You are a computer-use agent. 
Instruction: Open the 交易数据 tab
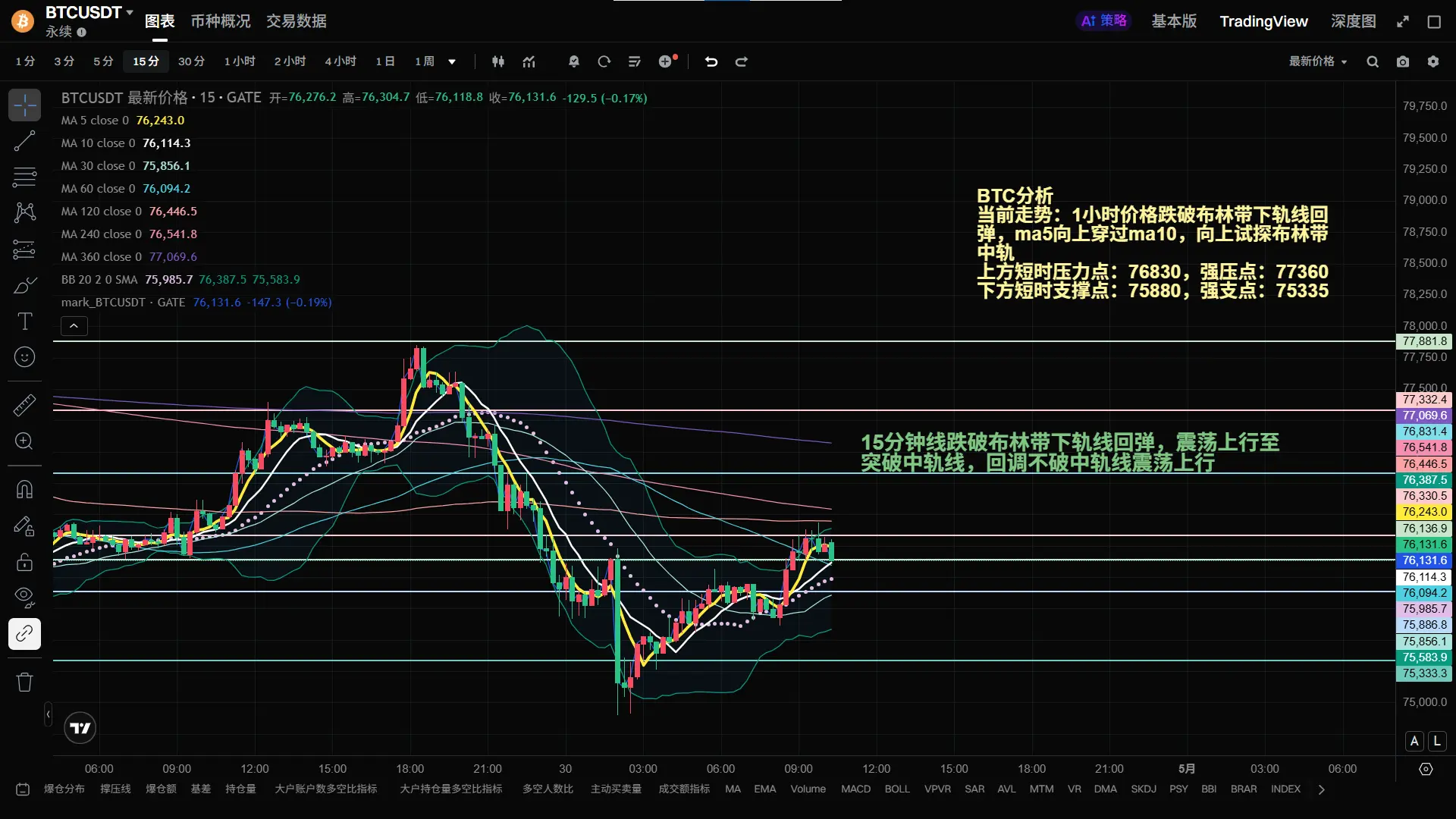coord(296,21)
